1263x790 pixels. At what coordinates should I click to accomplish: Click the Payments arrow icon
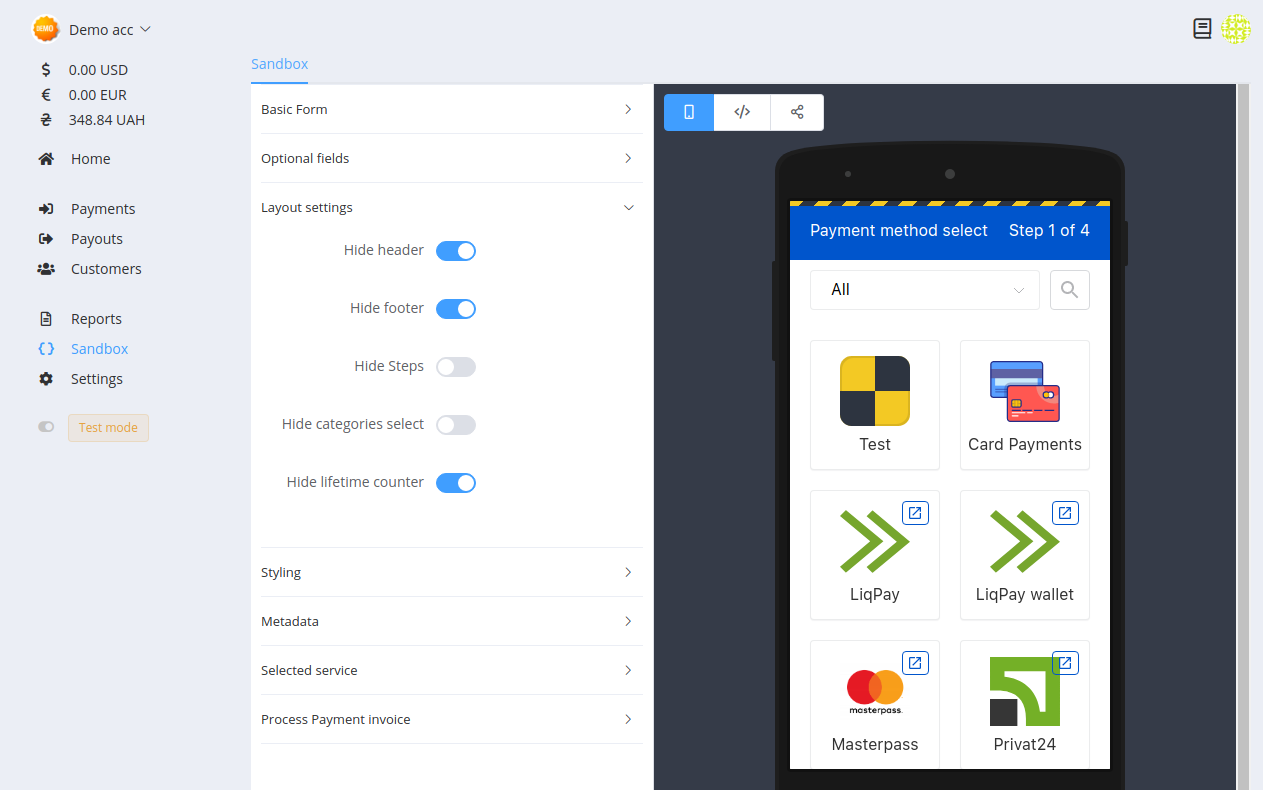pos(46,209)
